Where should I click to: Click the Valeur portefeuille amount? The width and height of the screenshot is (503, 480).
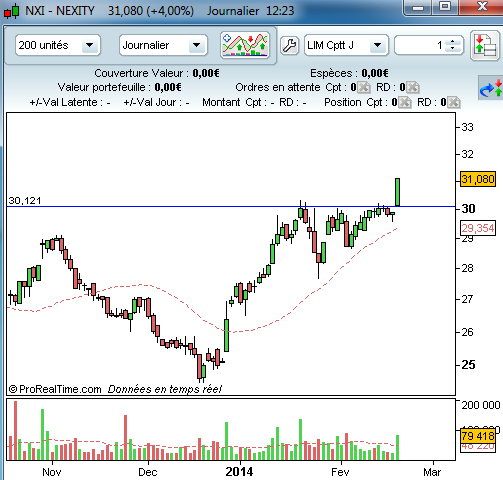click(168, 88)
